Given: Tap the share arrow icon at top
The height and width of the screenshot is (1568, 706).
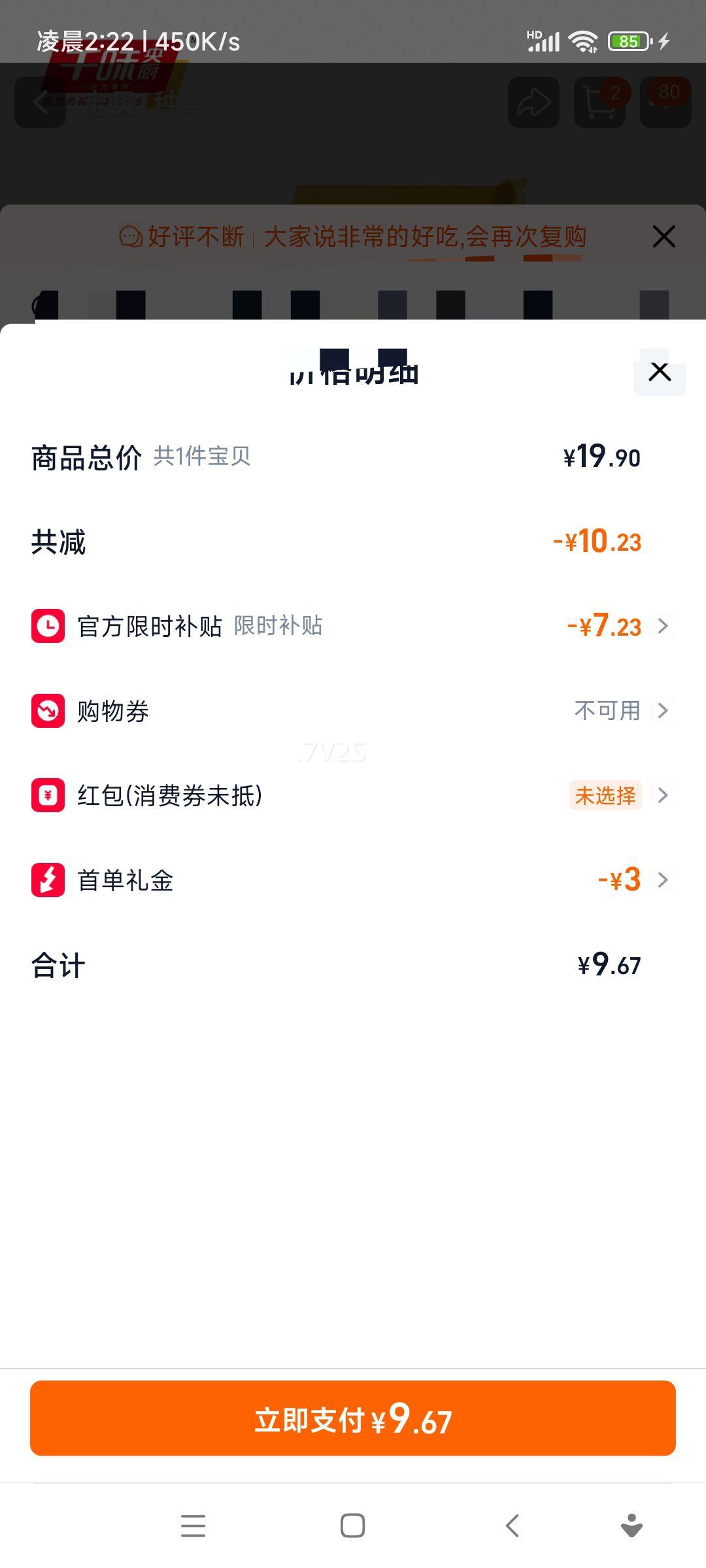Looking at the screenshot, I should (x=533, y=103).
